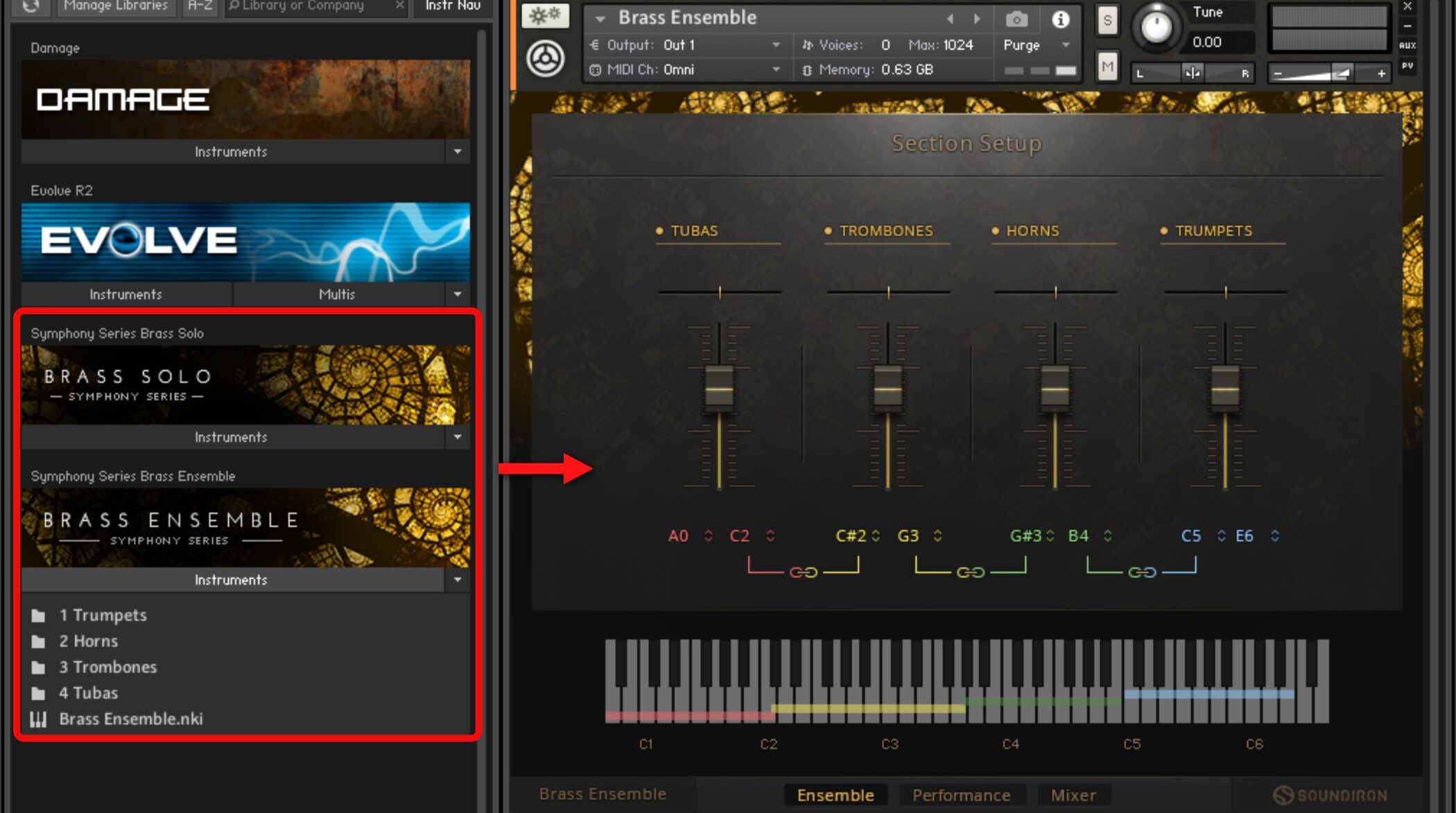Click the link icon between Tubas and Trombones
Screen dimensions: 1456x813
coord(804,572)
